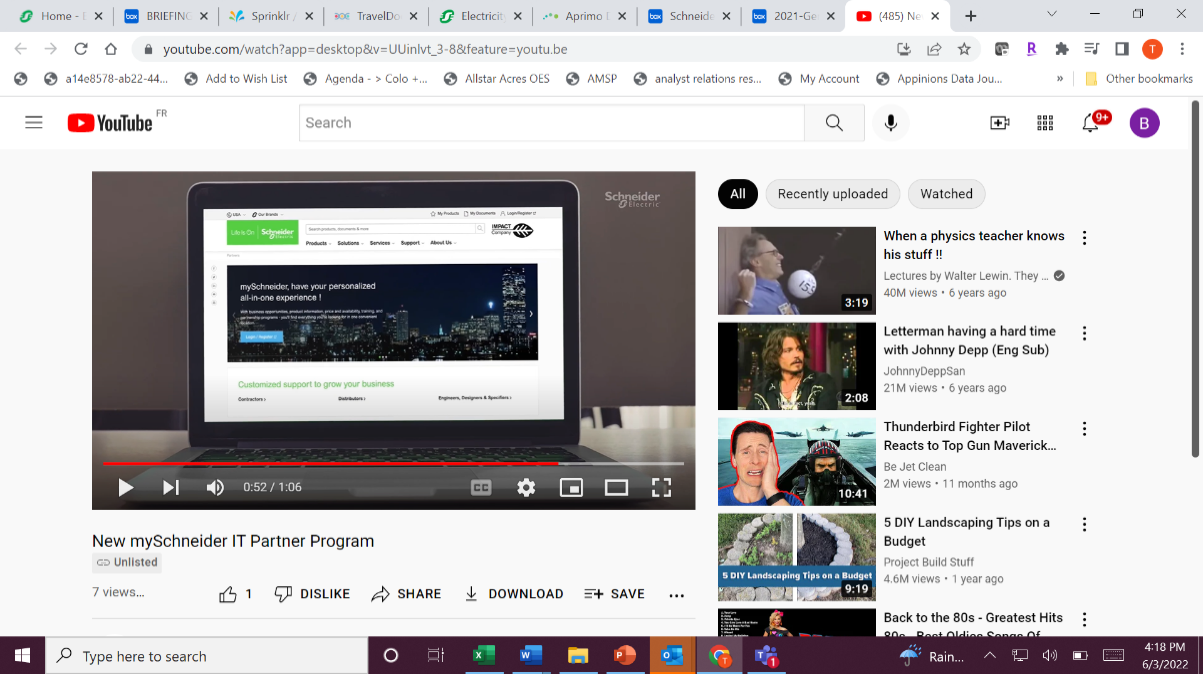The height and width of the screenshot is (674, 1203).
Task: Bookmark this page with the star
Action: (x=964, y=49)
